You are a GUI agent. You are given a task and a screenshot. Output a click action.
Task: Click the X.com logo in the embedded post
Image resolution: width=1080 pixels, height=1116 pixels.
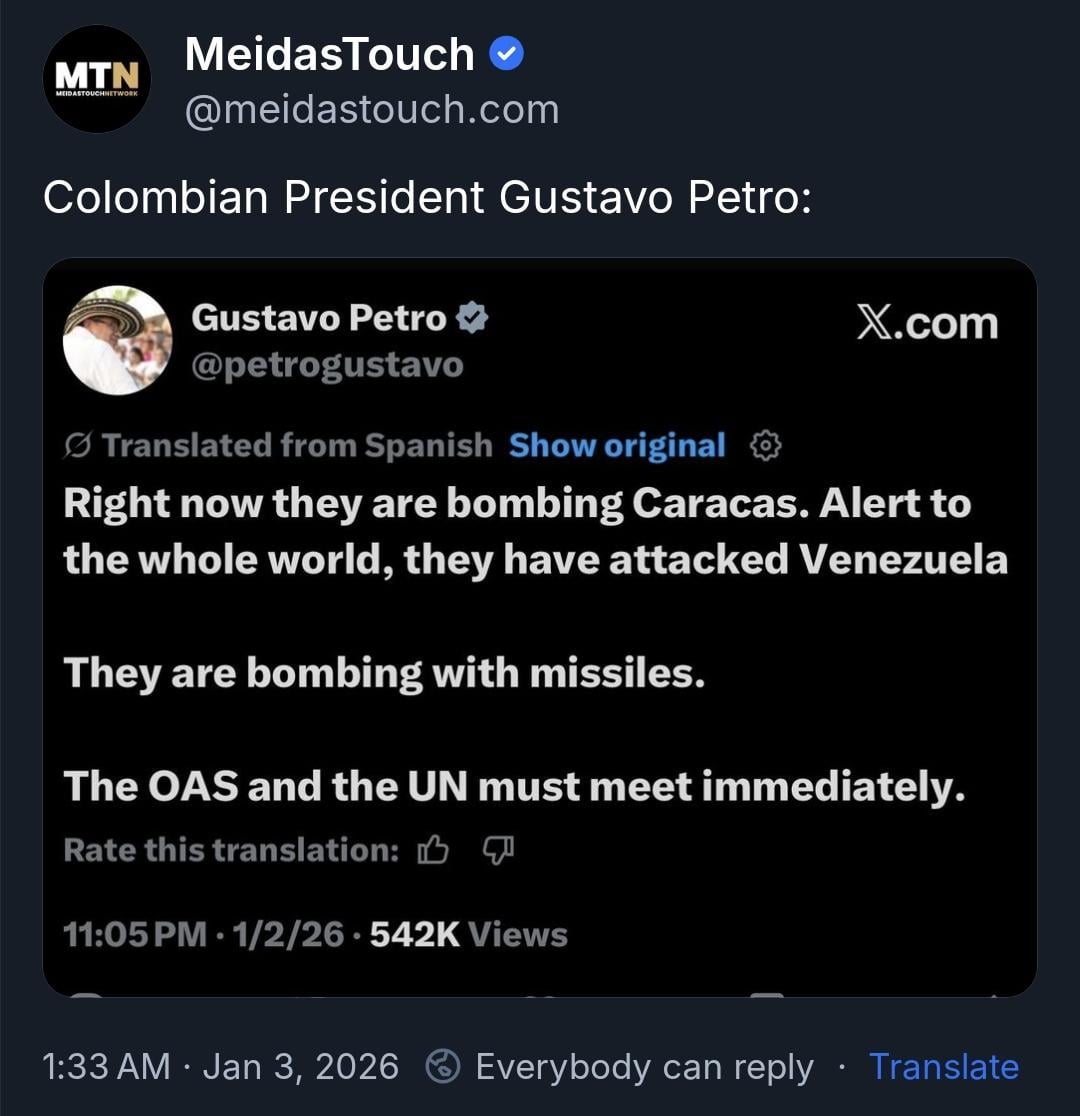[x=927, y=323]
